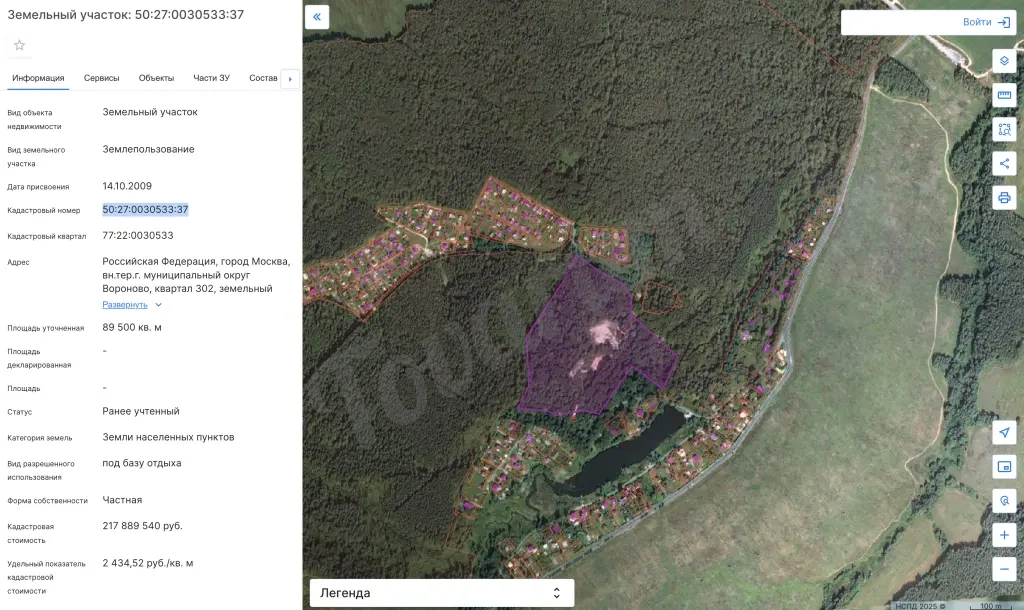Show more tabs with the arrow
The image size is (1024, 610).
pos(290,78)
